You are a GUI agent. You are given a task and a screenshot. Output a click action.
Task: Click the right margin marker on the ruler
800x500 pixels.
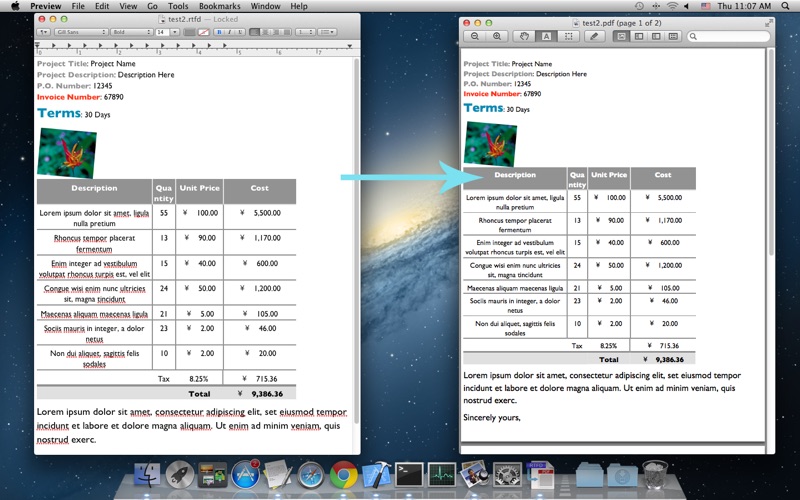click(349, 46)
